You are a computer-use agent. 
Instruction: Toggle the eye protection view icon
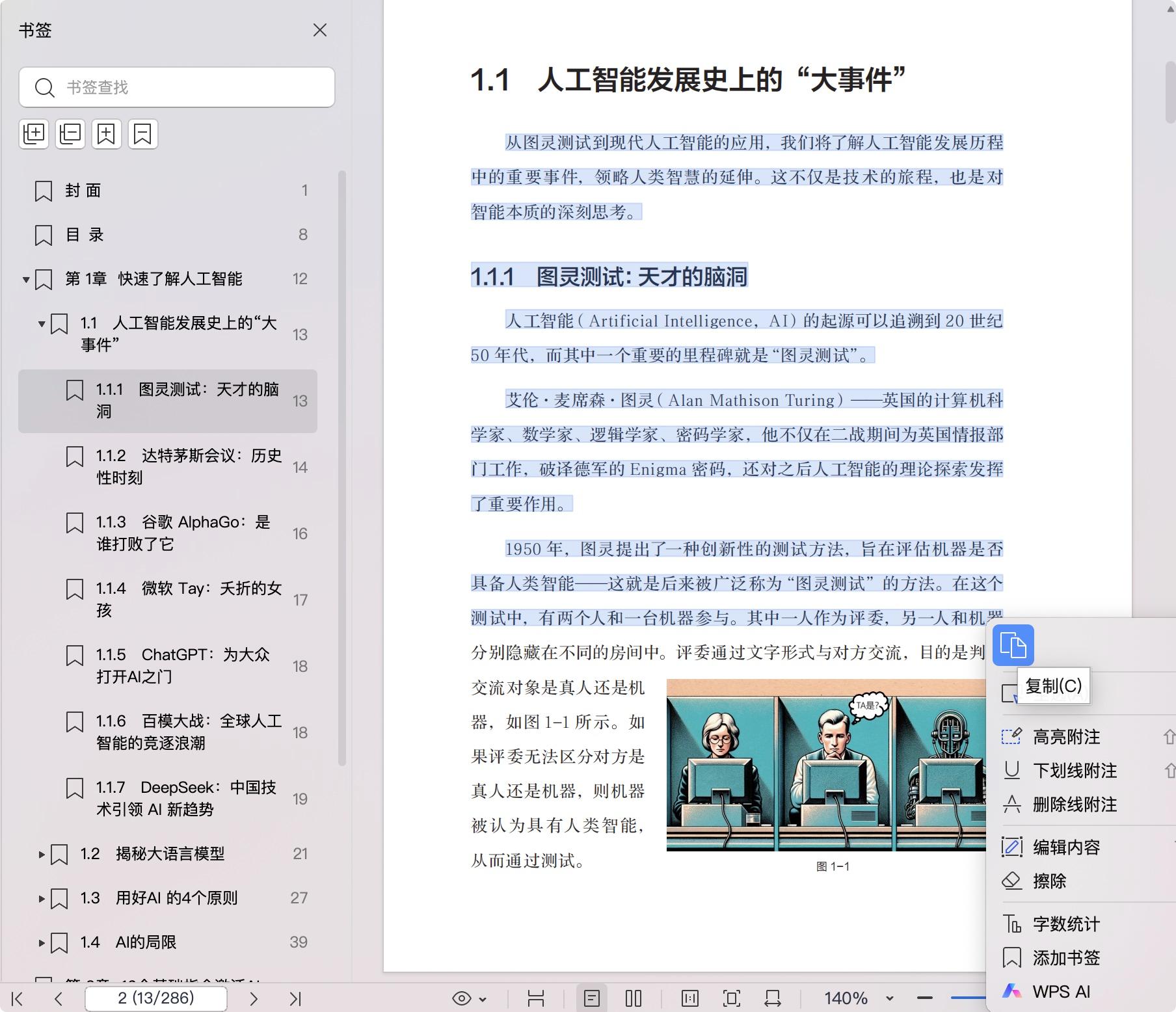461,998
